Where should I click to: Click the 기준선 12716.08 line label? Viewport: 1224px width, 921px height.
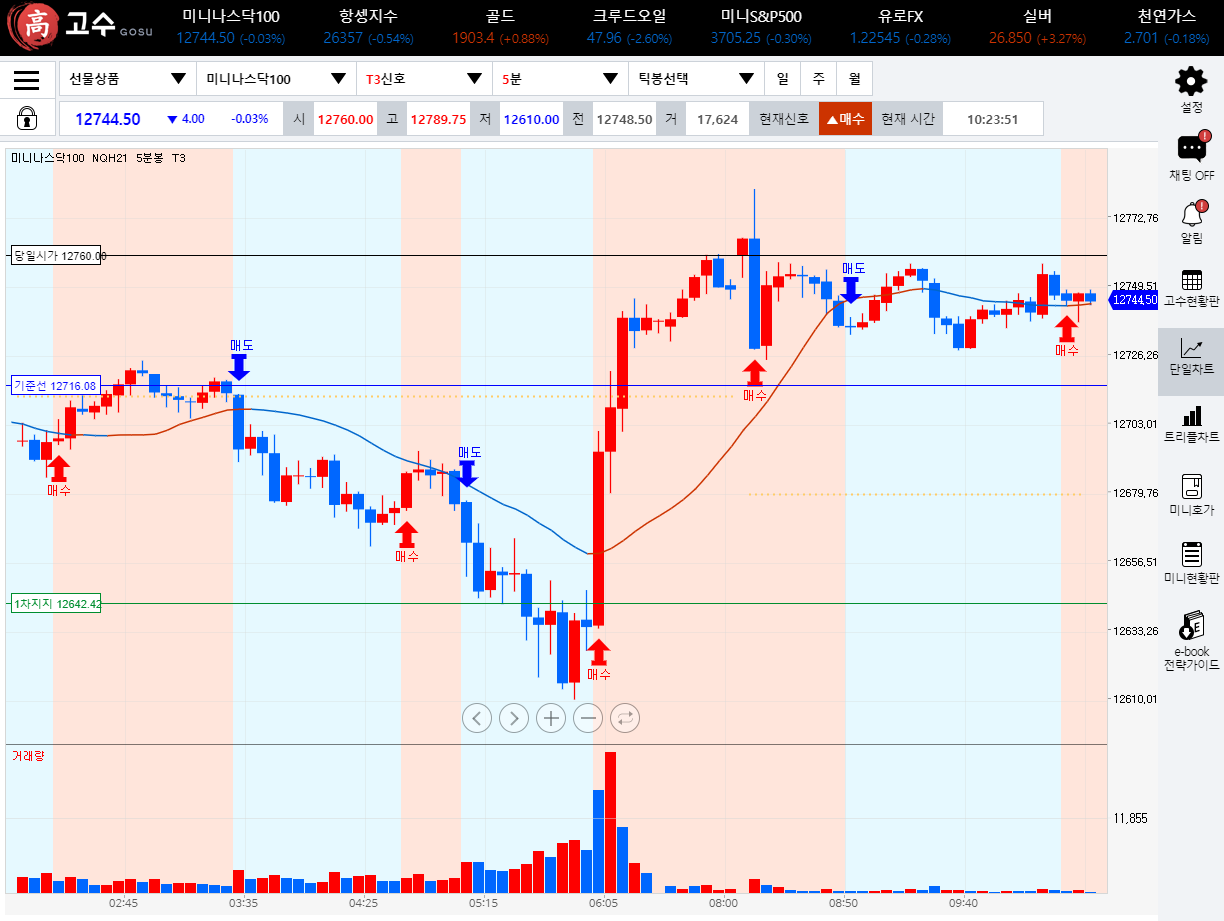[x=55, y=386]
